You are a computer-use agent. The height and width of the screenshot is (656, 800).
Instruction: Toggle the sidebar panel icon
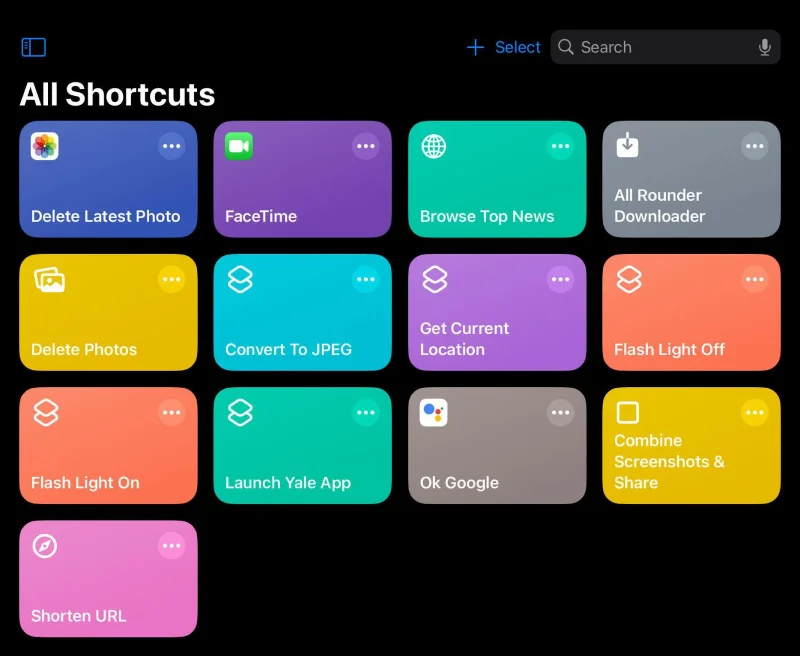coord(34,47)
